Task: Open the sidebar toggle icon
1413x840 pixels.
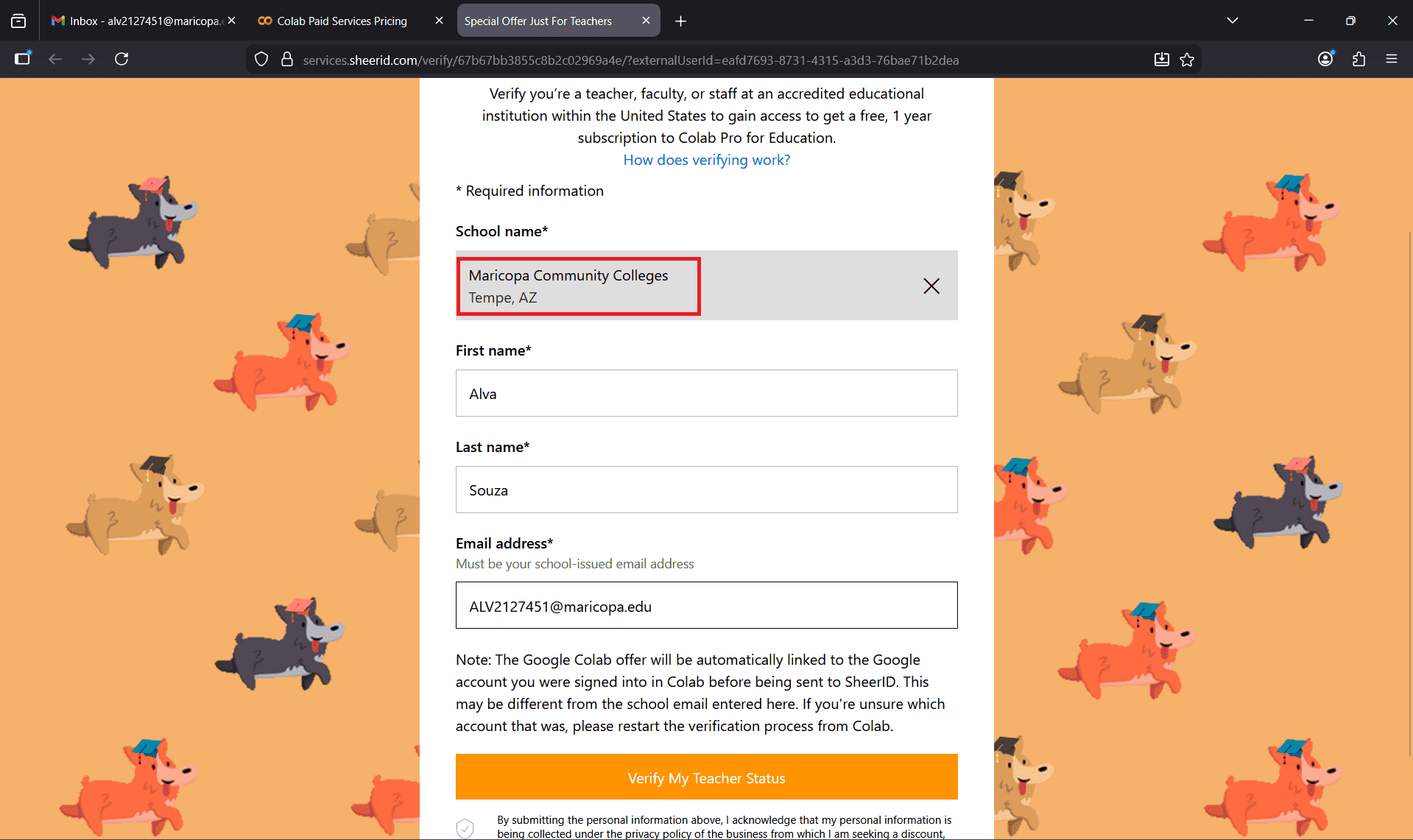Action: click(x=22, y=59)
